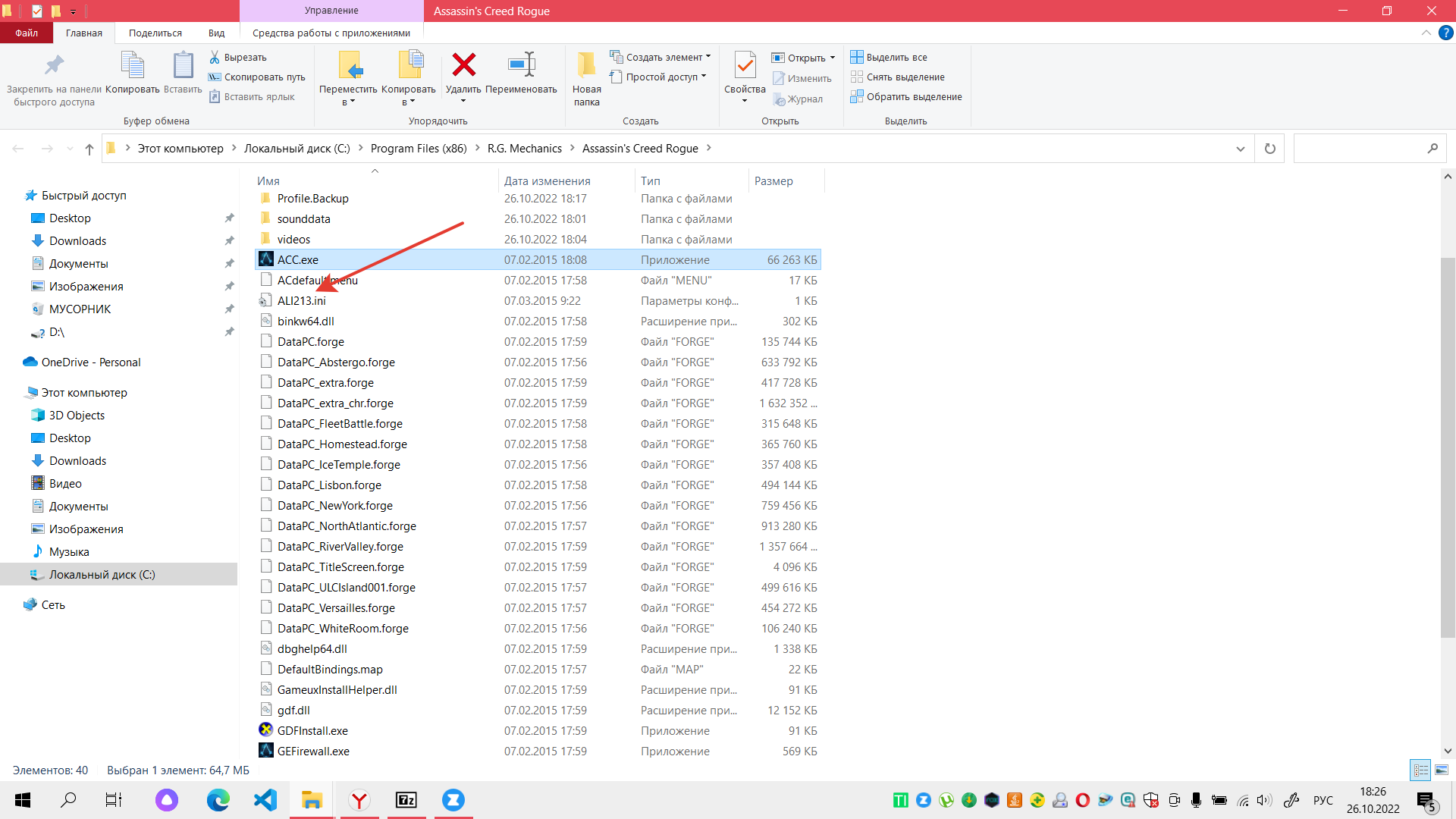Click the red Delete (Удалить) icon

click(x=463, y=66)
